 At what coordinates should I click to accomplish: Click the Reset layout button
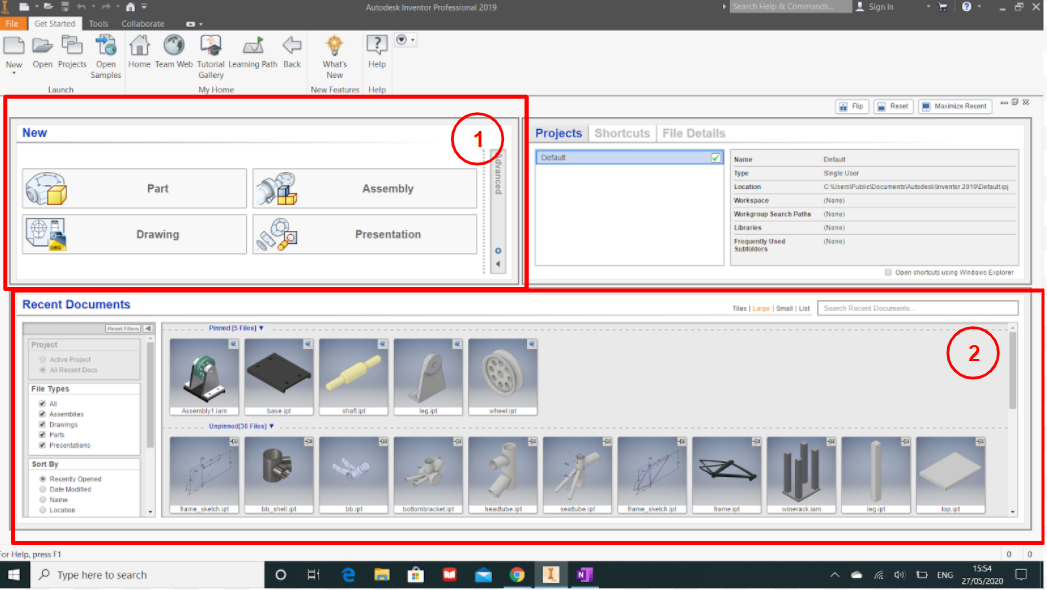tap(893, 106)
